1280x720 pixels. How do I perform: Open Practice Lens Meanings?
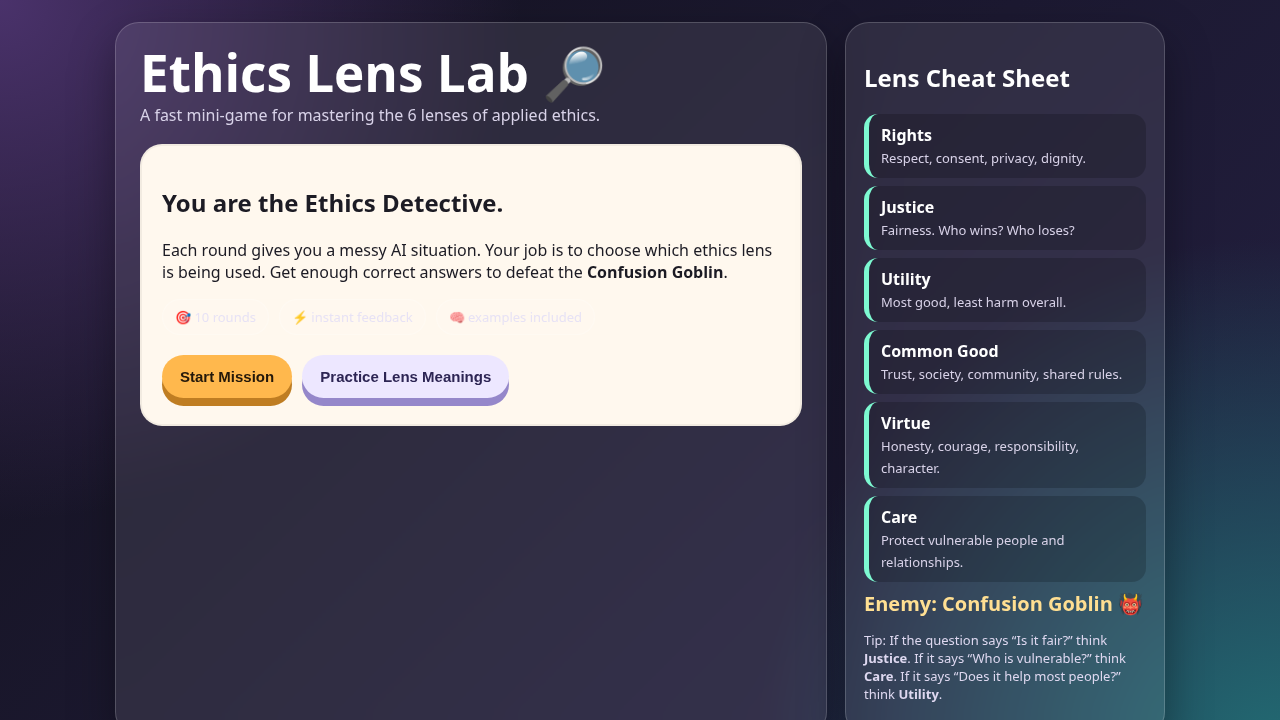(405, 377)
